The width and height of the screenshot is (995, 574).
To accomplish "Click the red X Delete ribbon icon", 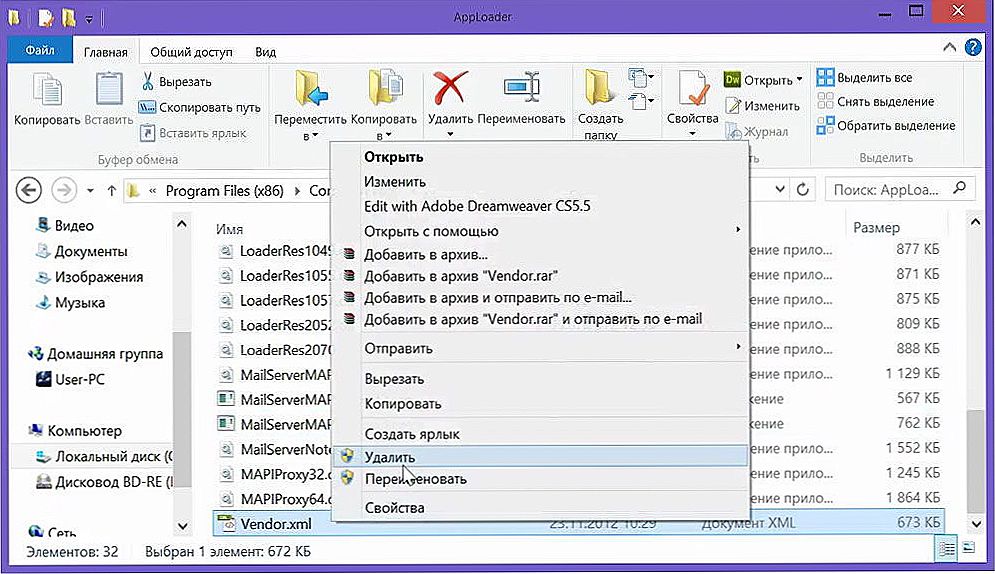I will tap(450, 90).
